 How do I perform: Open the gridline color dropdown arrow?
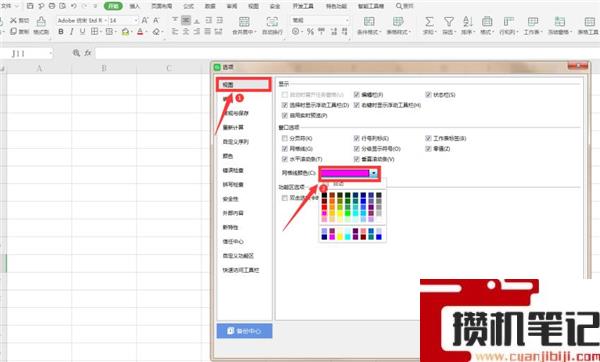[373, 173]
